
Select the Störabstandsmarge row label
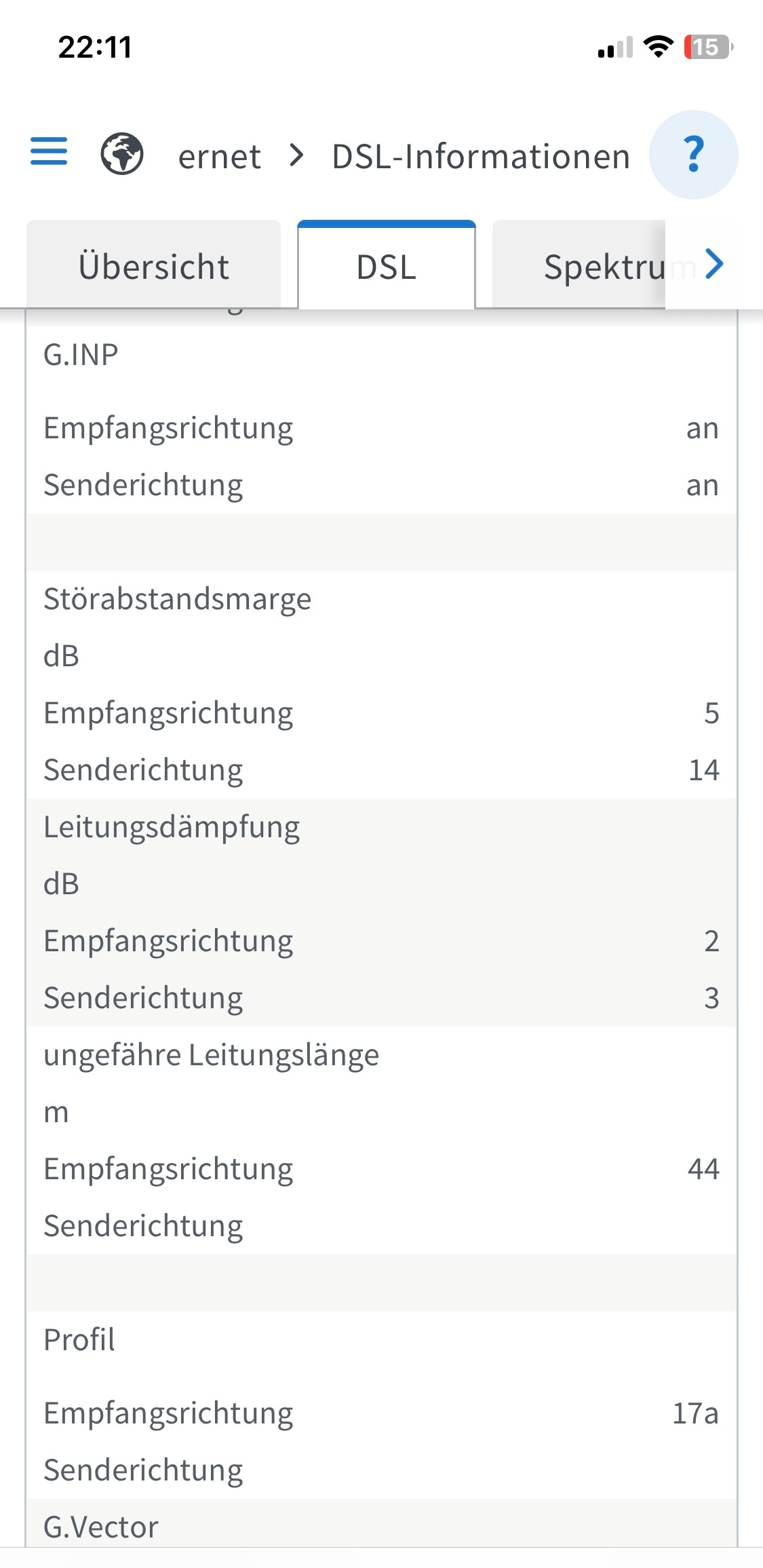point(178,600)
